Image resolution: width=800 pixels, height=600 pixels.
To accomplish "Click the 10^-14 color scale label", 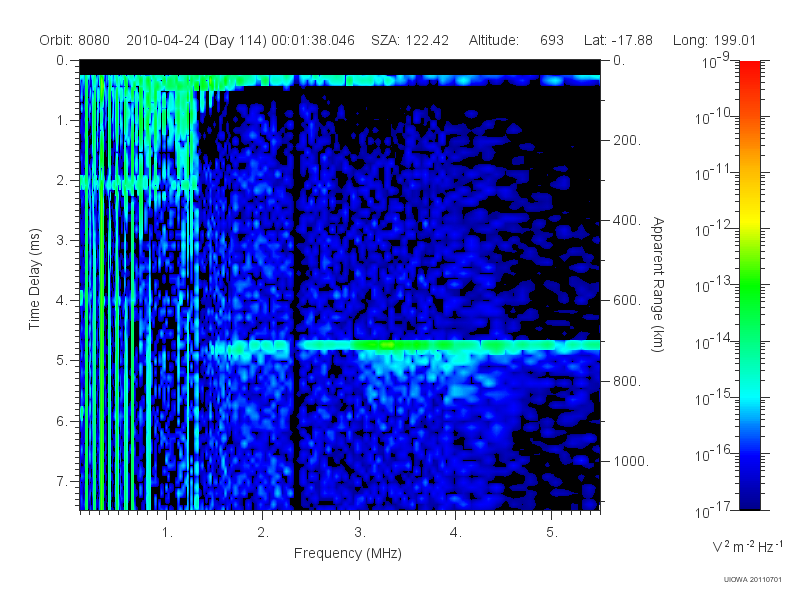I will coord(713,341).
